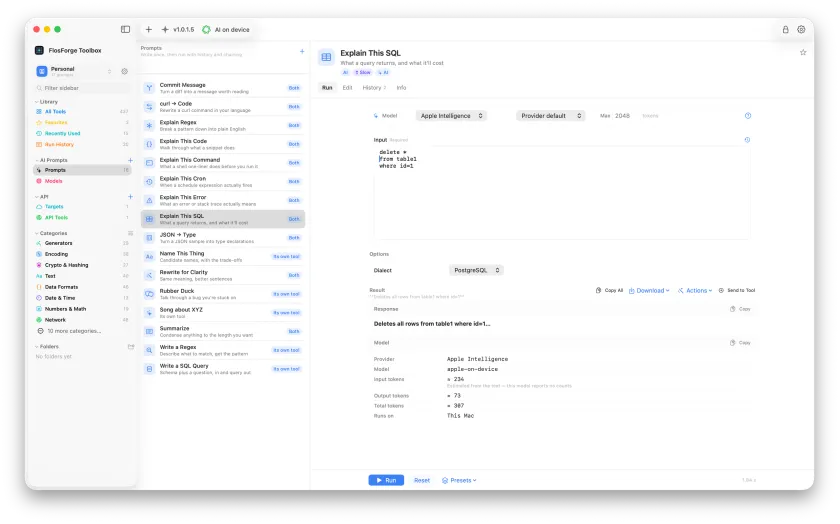Open the Explain This Error prompt
Image resolution: width=840 pixels, height=524 pixels.
click(x=223, y=200)
